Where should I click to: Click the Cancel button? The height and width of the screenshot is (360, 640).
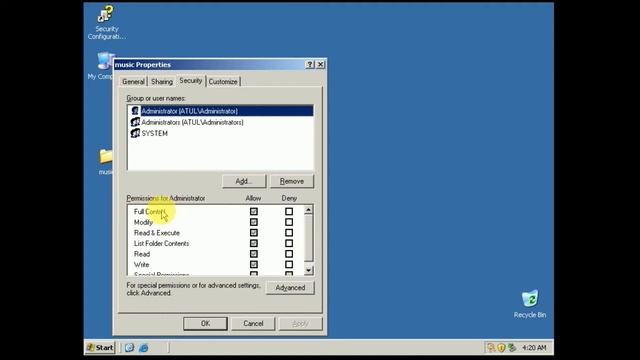coord(253,323)
